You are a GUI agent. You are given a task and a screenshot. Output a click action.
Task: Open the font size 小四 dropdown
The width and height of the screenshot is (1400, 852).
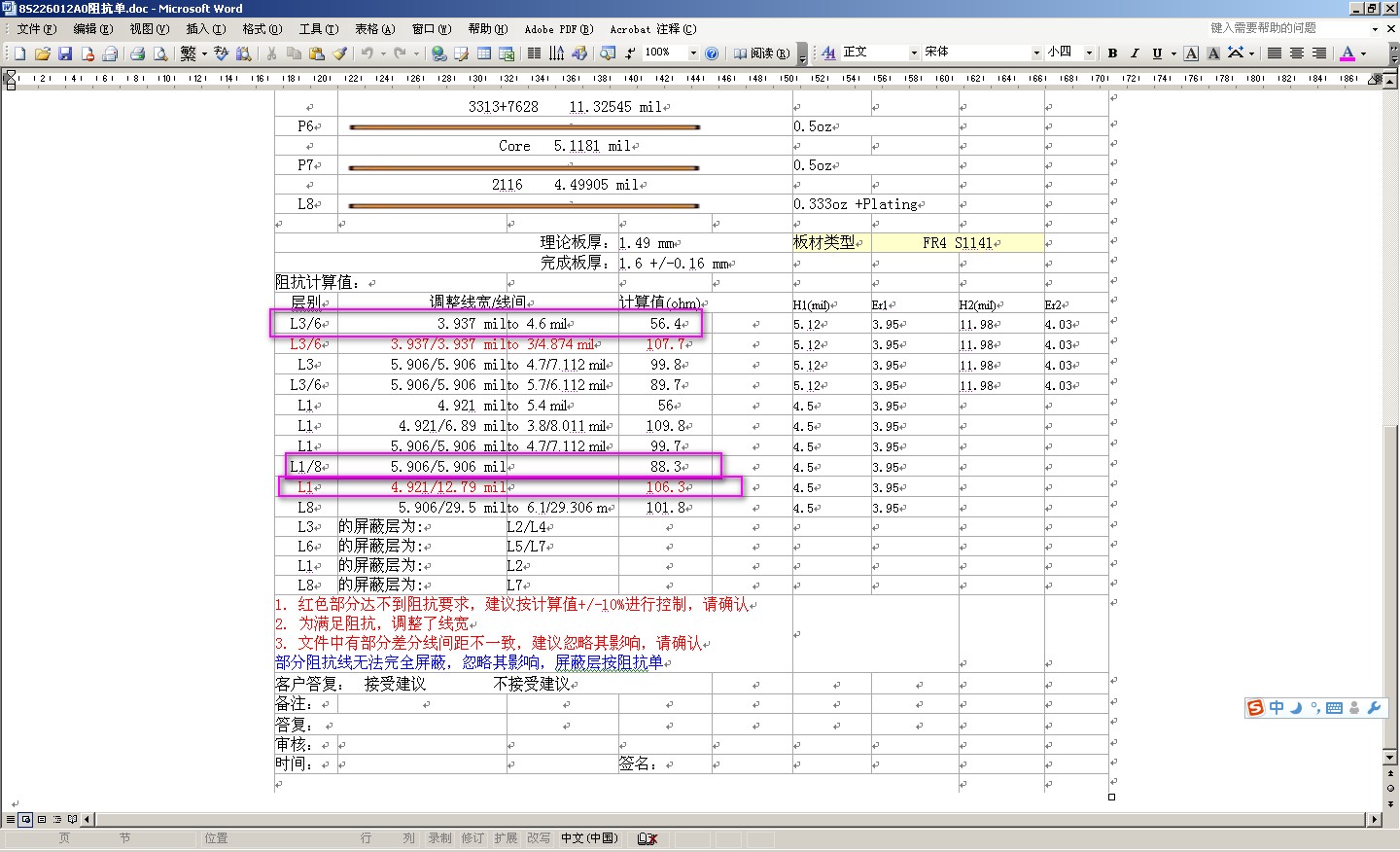click(1089, 53)
